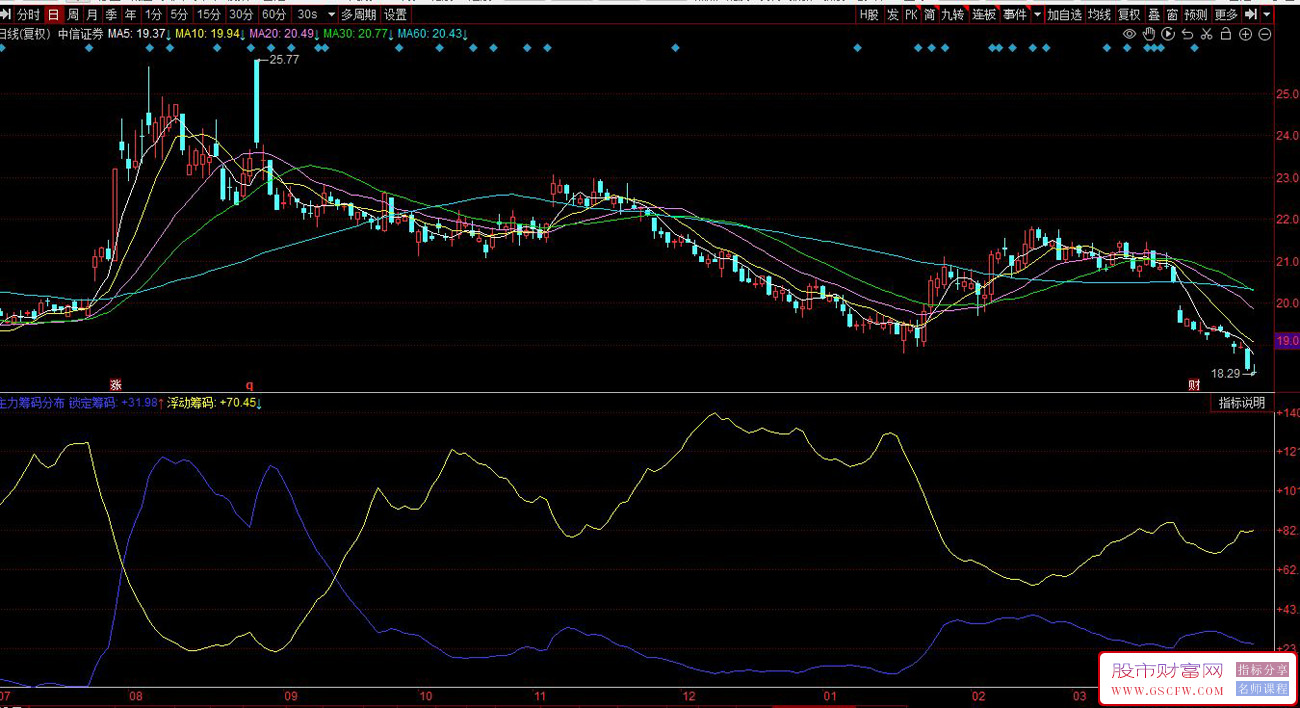Click the 25.77 high price label
The width and height of the screenshot is (1300, 708).
point(285,60)
